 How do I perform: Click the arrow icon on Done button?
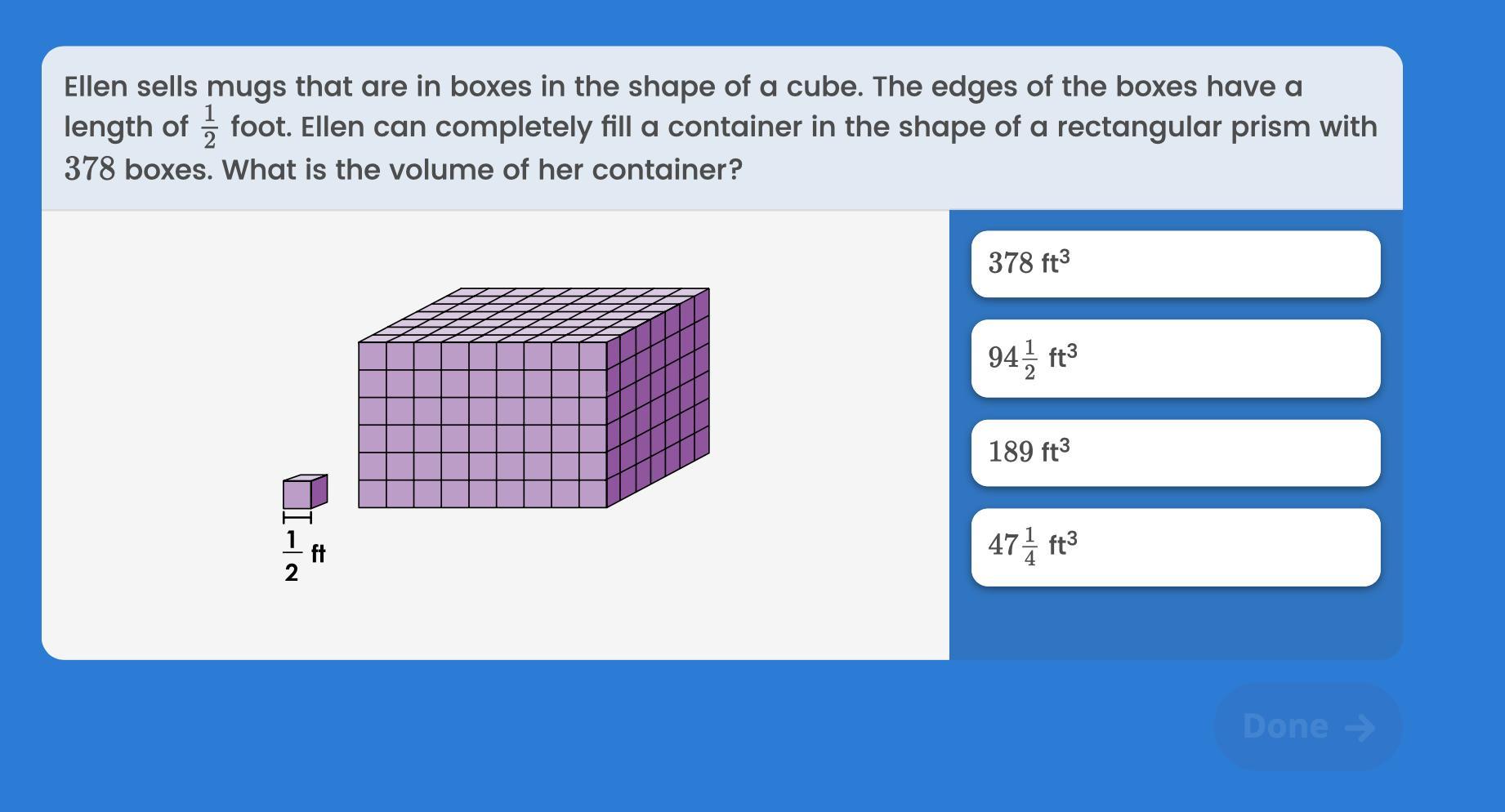tap(1360, 727)
